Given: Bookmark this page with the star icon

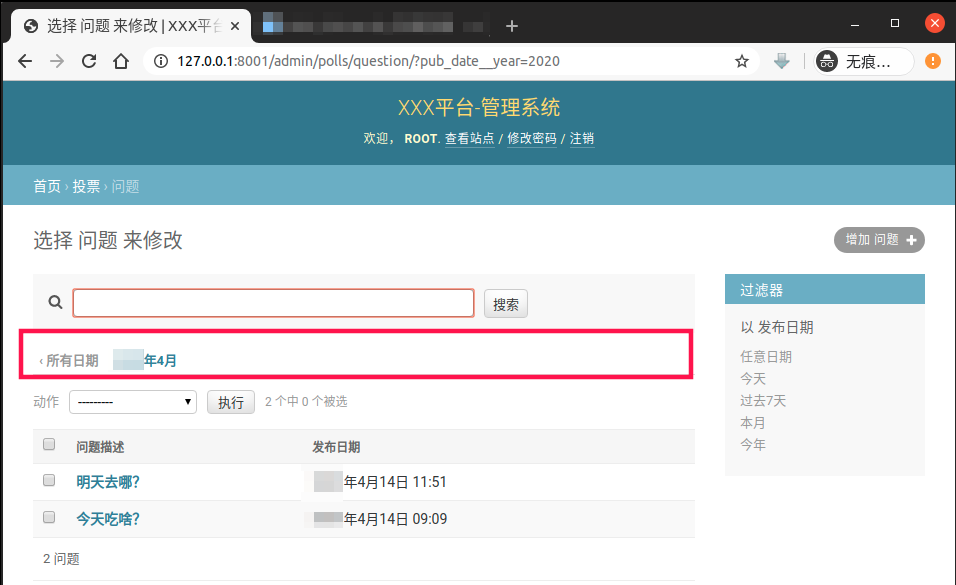Looking at the screenshot, I should pos(742,61).
